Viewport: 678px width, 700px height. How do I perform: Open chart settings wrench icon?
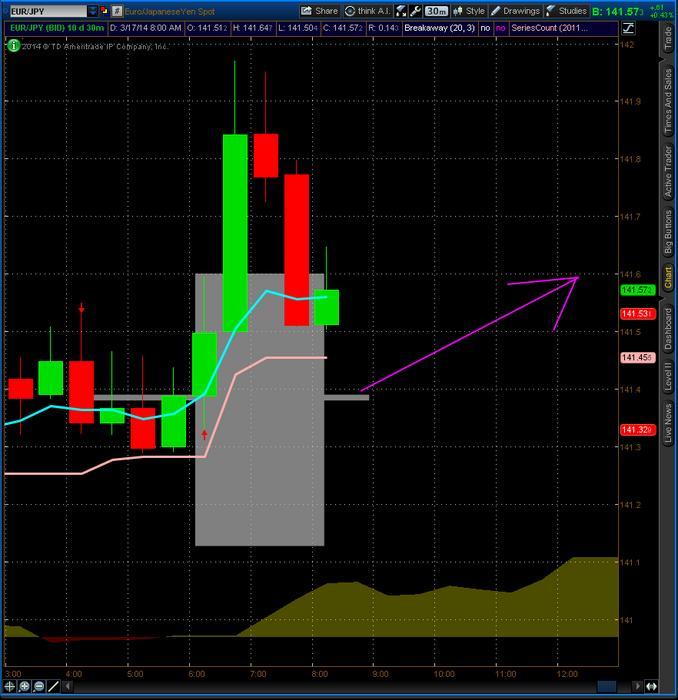415,11
